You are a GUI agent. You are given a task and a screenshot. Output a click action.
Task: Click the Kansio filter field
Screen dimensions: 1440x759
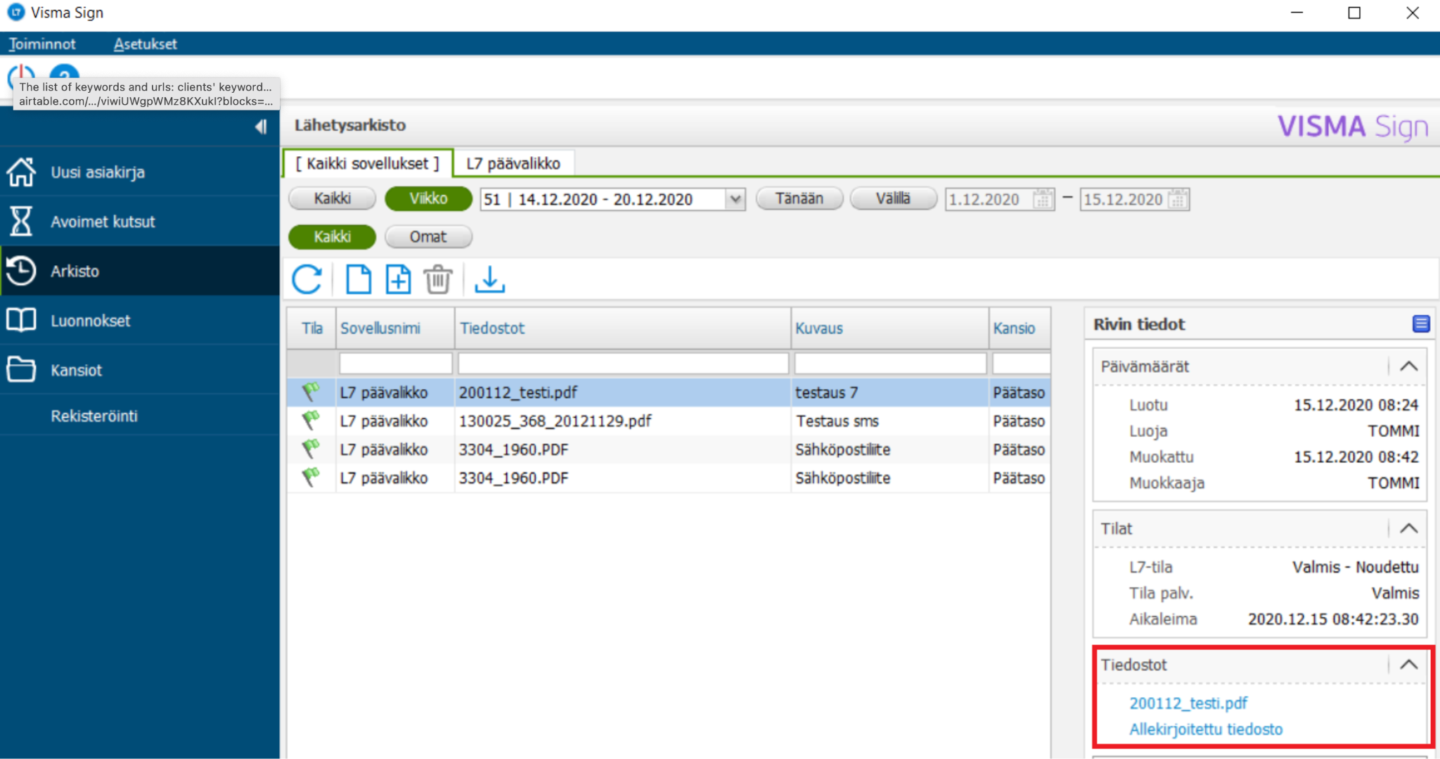coord(1021,363)
